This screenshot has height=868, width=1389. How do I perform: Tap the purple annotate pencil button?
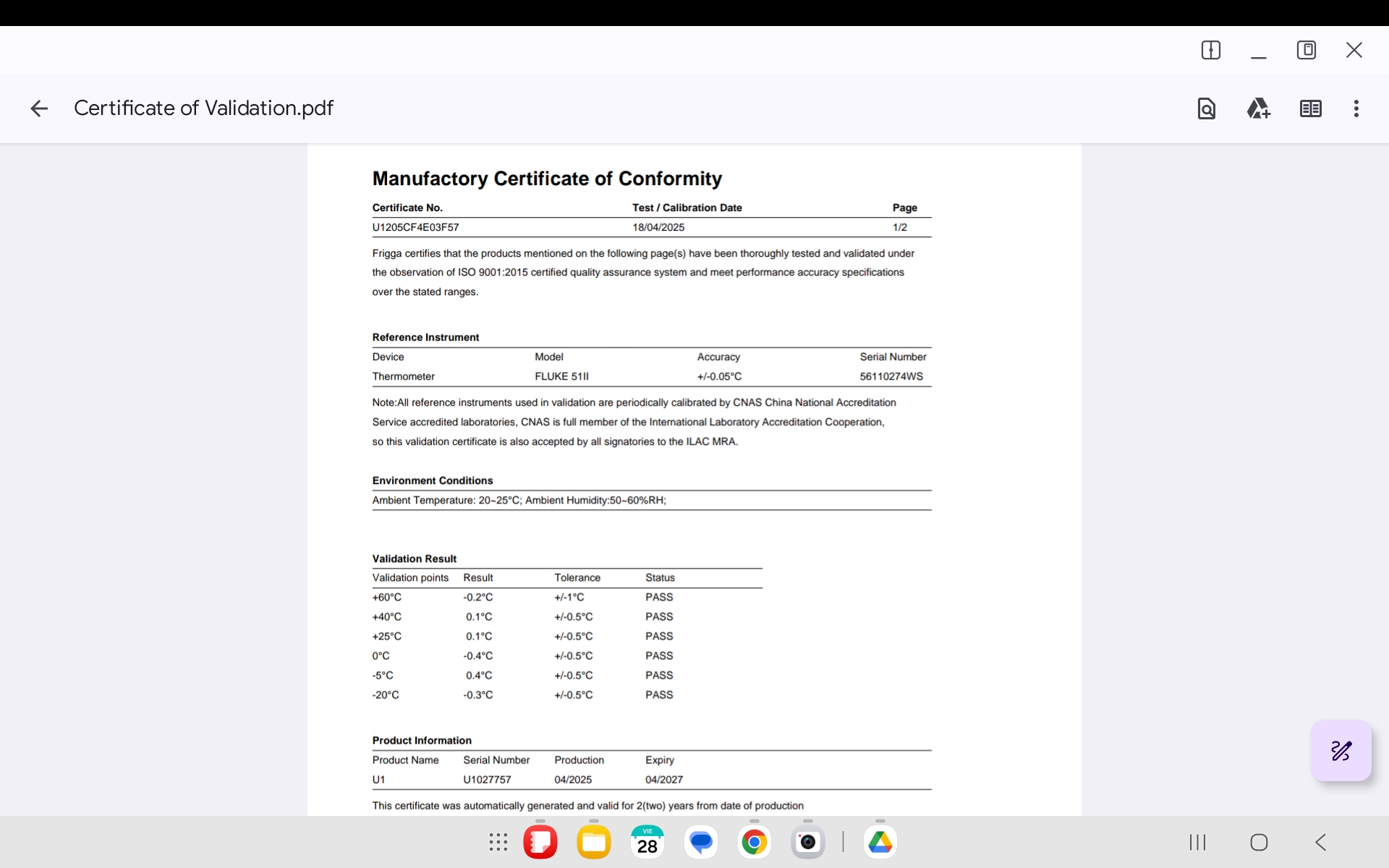click(1341, 751)
